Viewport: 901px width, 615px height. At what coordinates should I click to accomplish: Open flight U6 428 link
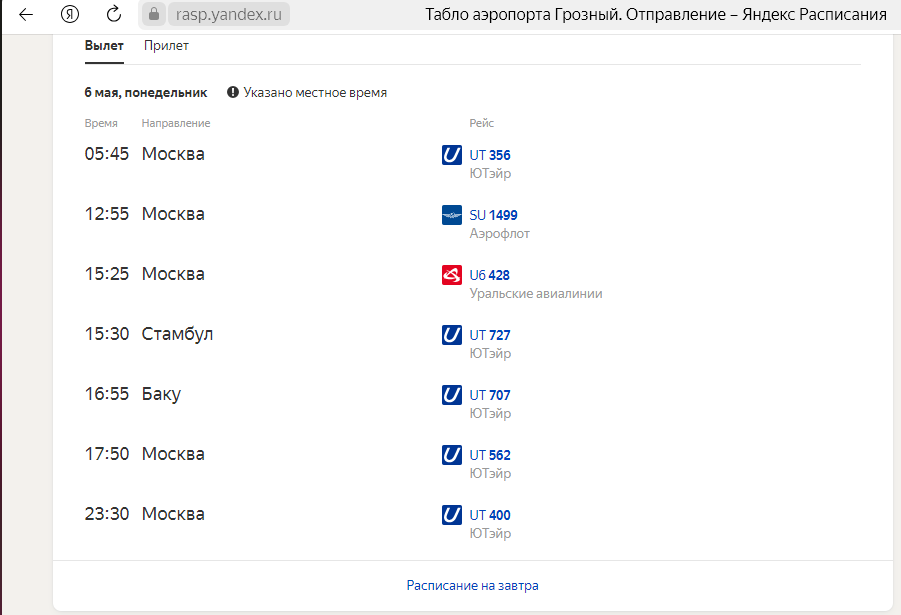[490, 275]
